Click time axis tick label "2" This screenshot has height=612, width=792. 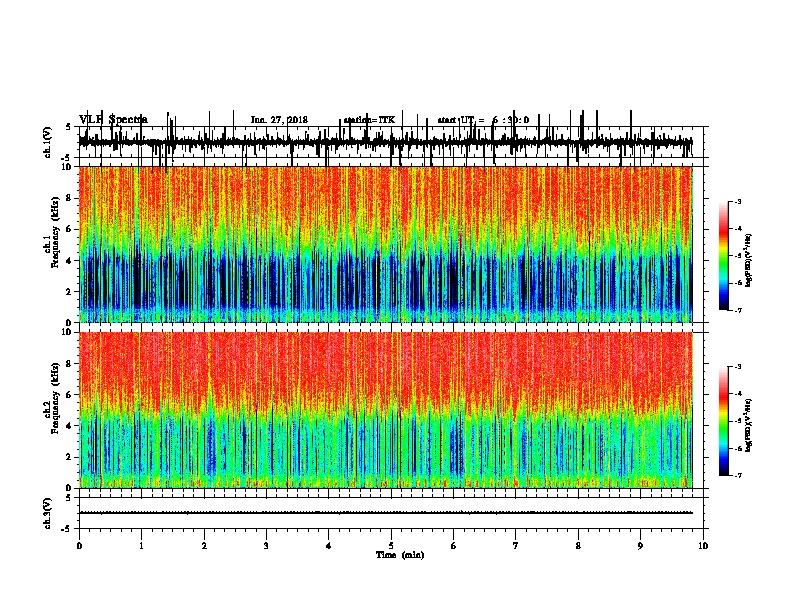(204, 545)
